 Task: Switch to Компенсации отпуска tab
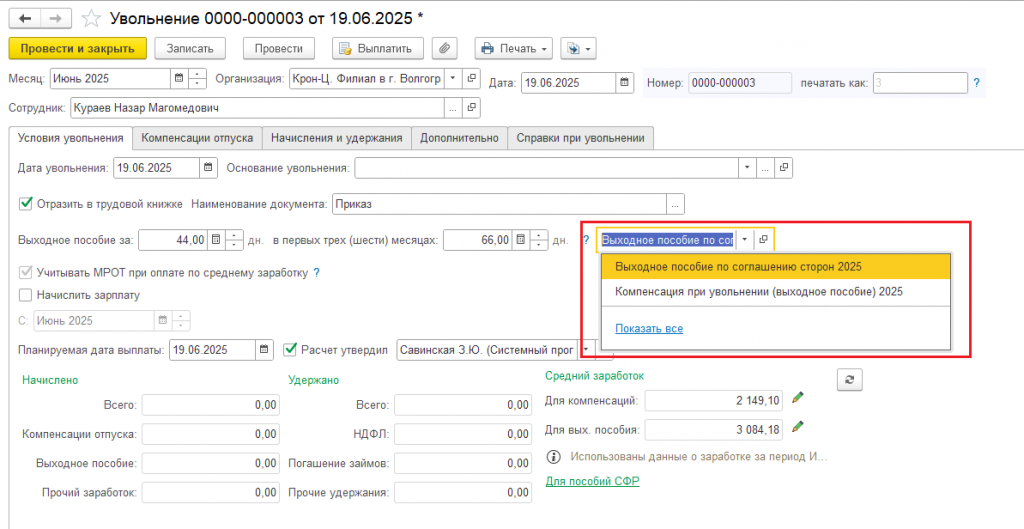tap(197, 137)
